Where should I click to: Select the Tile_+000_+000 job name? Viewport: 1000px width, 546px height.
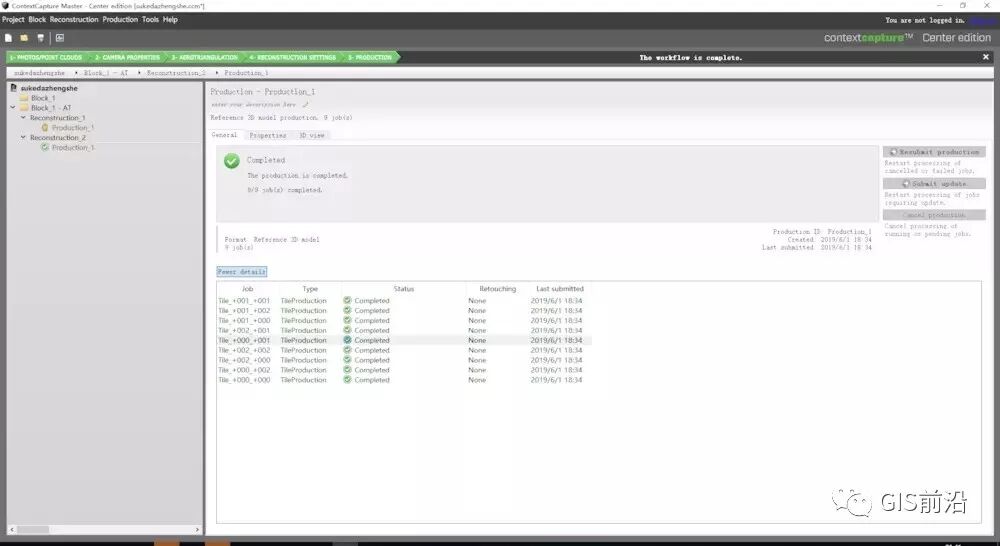[x=244, y=380]
